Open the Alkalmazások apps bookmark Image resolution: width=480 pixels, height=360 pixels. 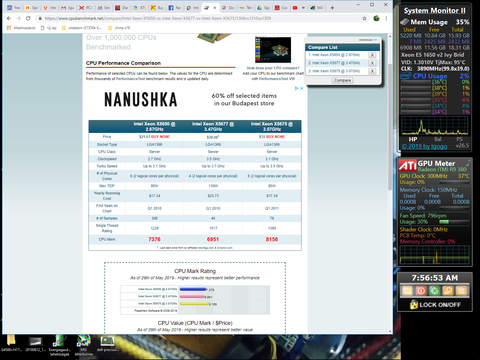(x=21, y=28)
